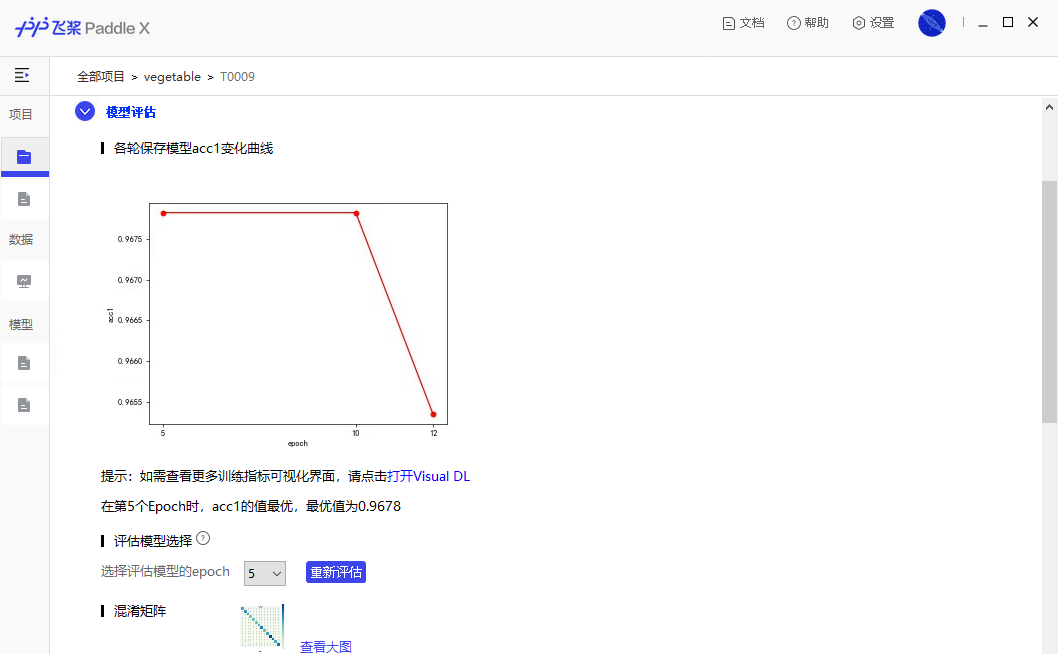This screenshot has height=654, width=1058.
Task: Go to 全部项目 in breadcrumb
Action: point(101,76)
